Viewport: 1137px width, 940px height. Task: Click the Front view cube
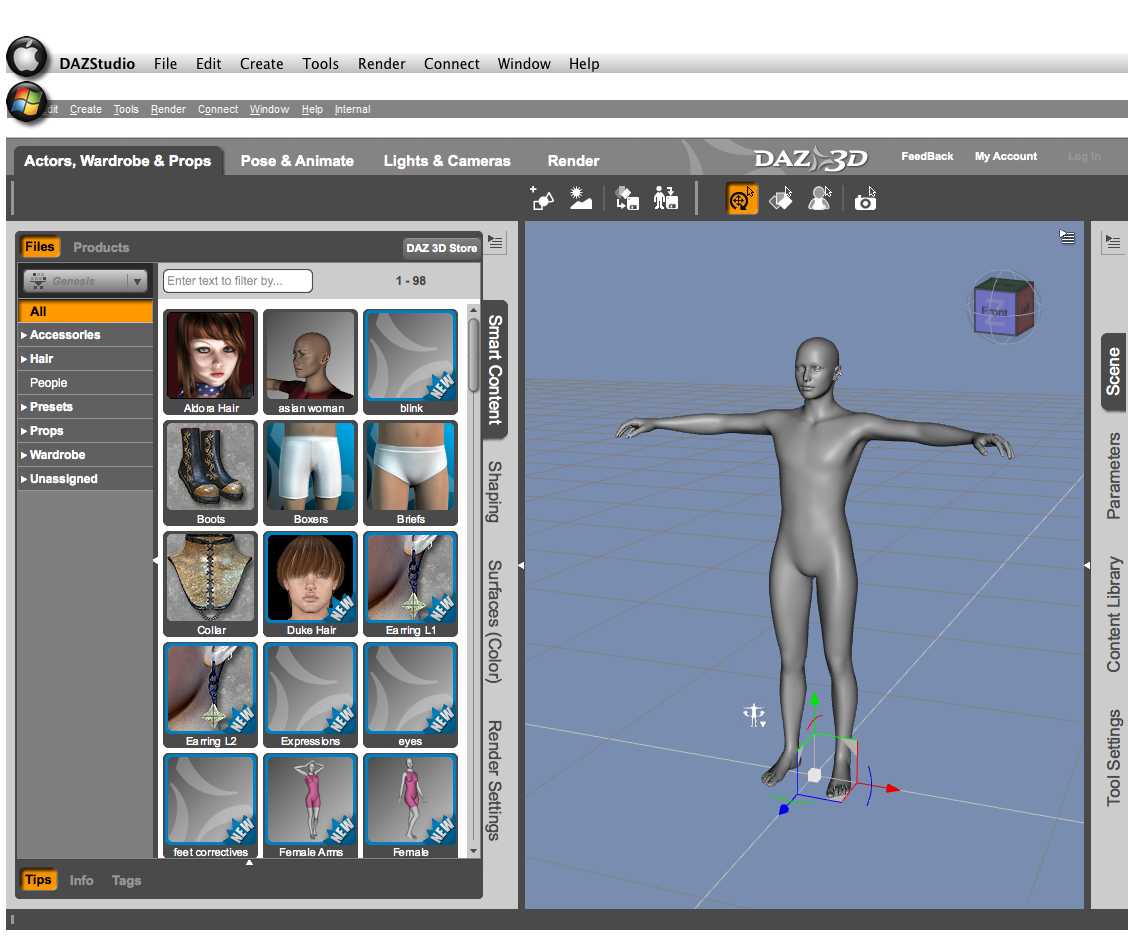click(x=996, y=311)
